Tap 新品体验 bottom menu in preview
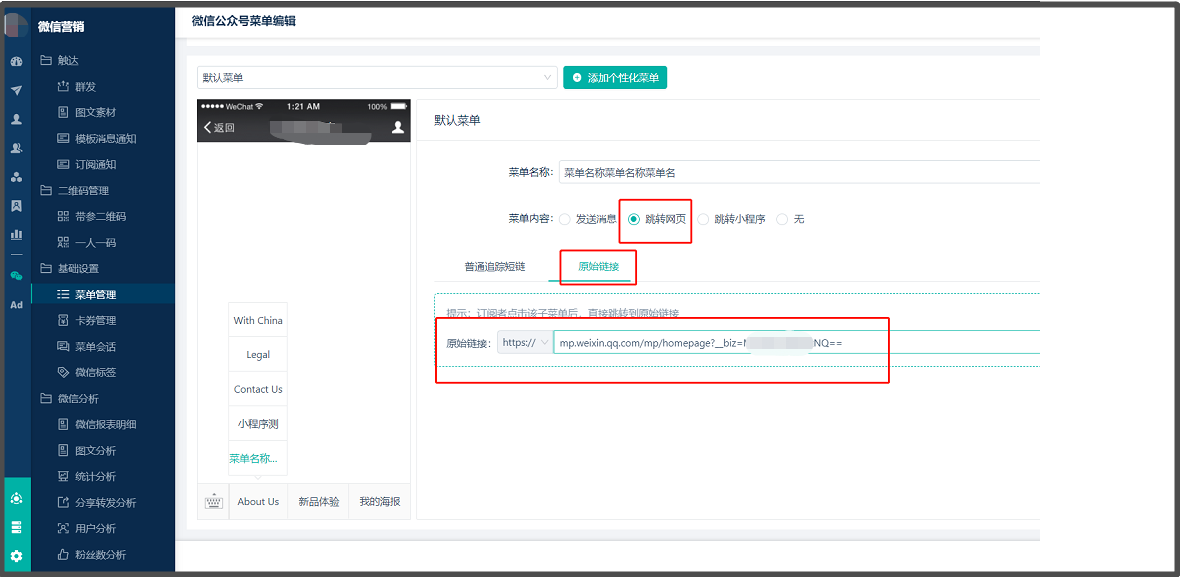 pos(318,502)
